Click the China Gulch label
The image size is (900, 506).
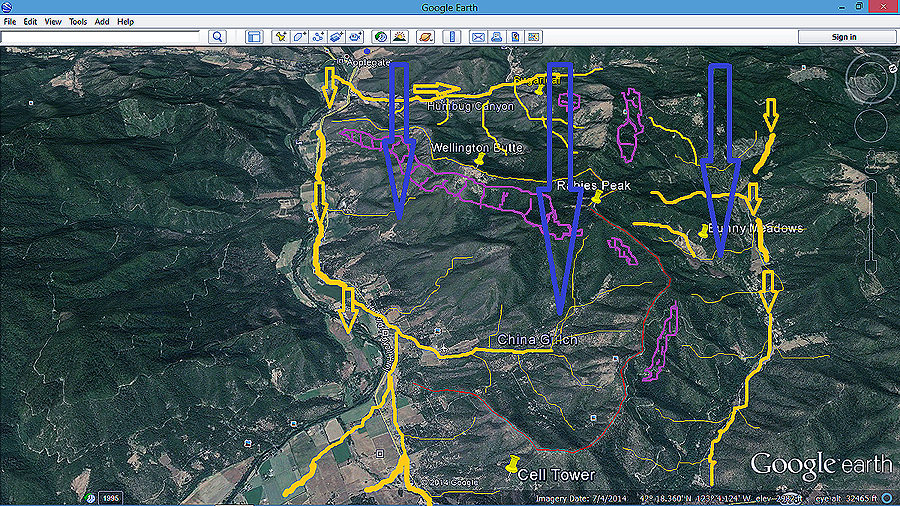537,340
